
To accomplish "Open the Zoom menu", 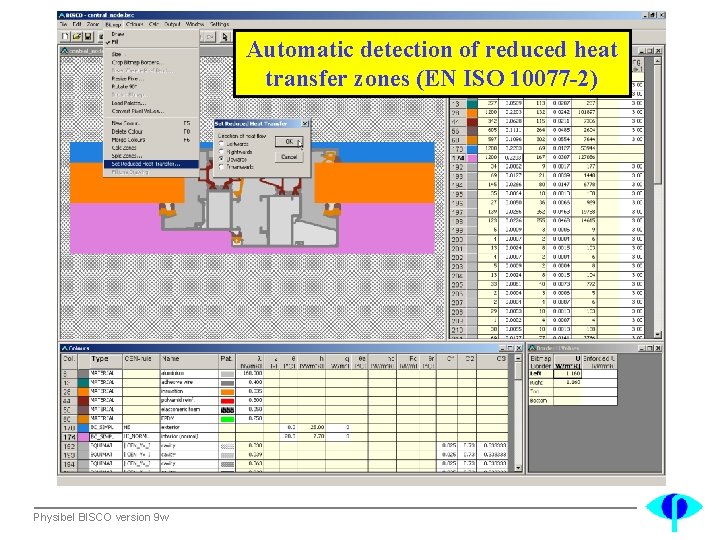I will pyautogui.click(x=93, y=24).
